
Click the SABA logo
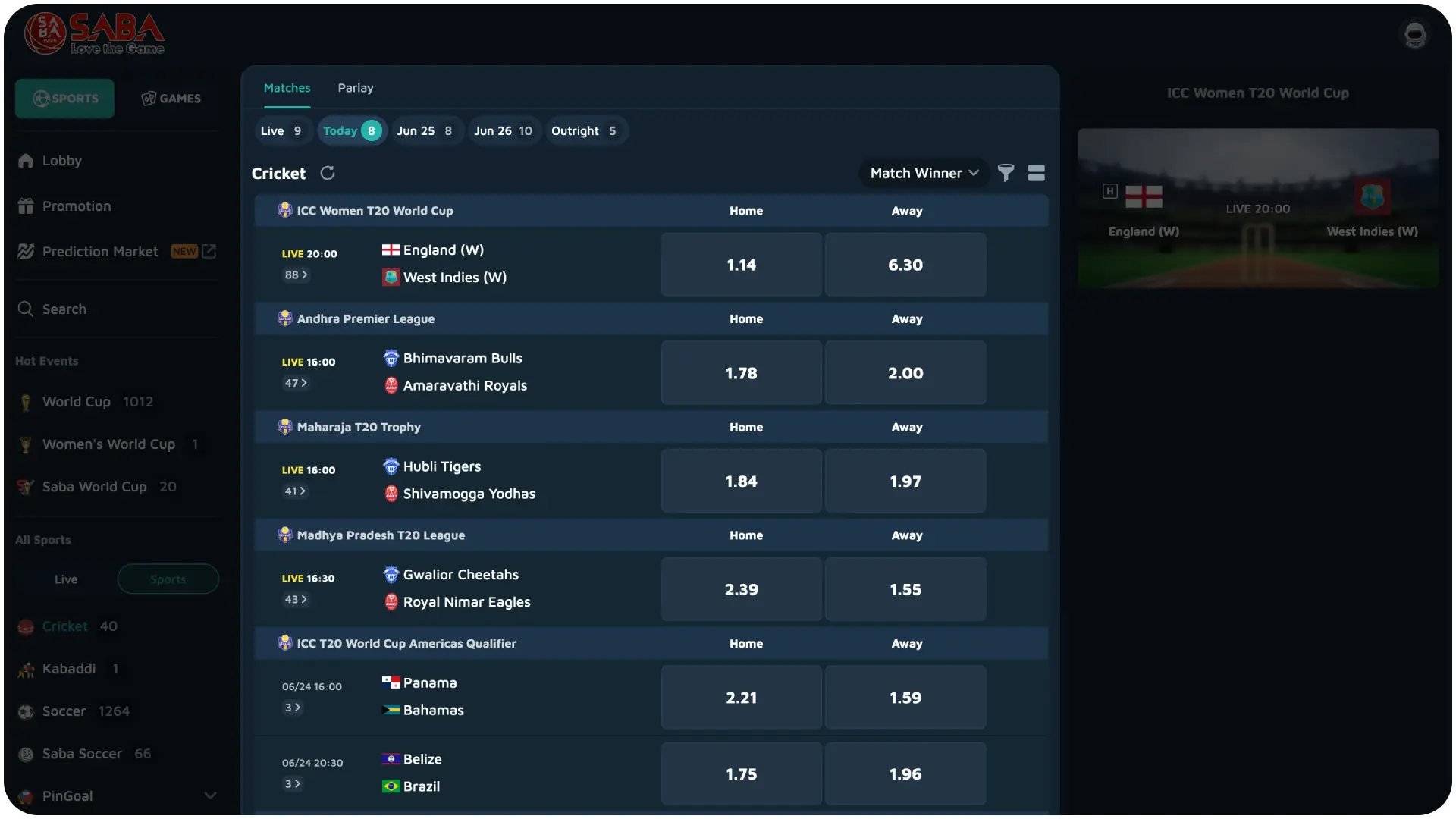(94, 34)
